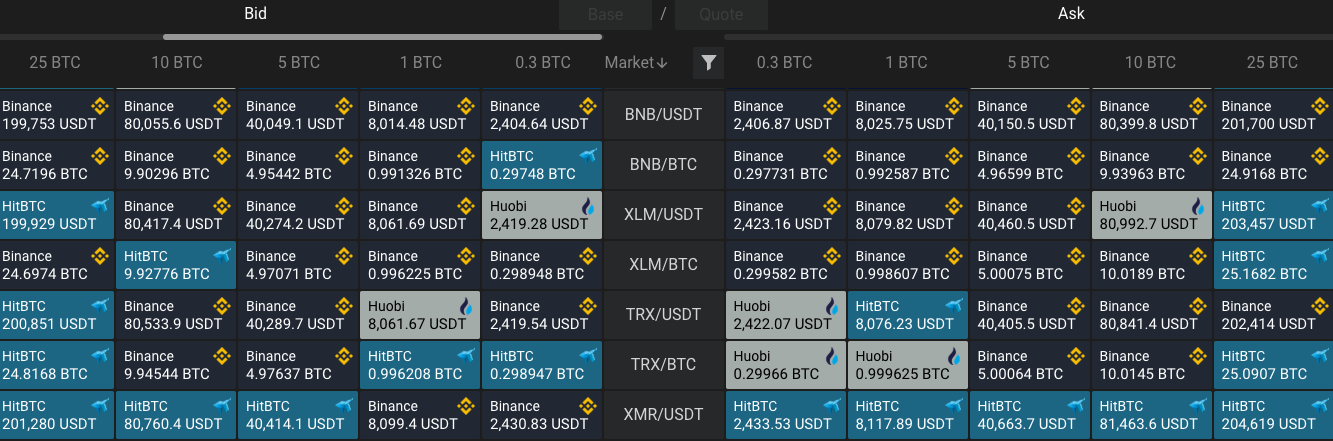Viewport: 1333px width, 441px height.
Task: Select the XLM/USDT market row label
Action: pyautogui.click(x=663, y=215)
